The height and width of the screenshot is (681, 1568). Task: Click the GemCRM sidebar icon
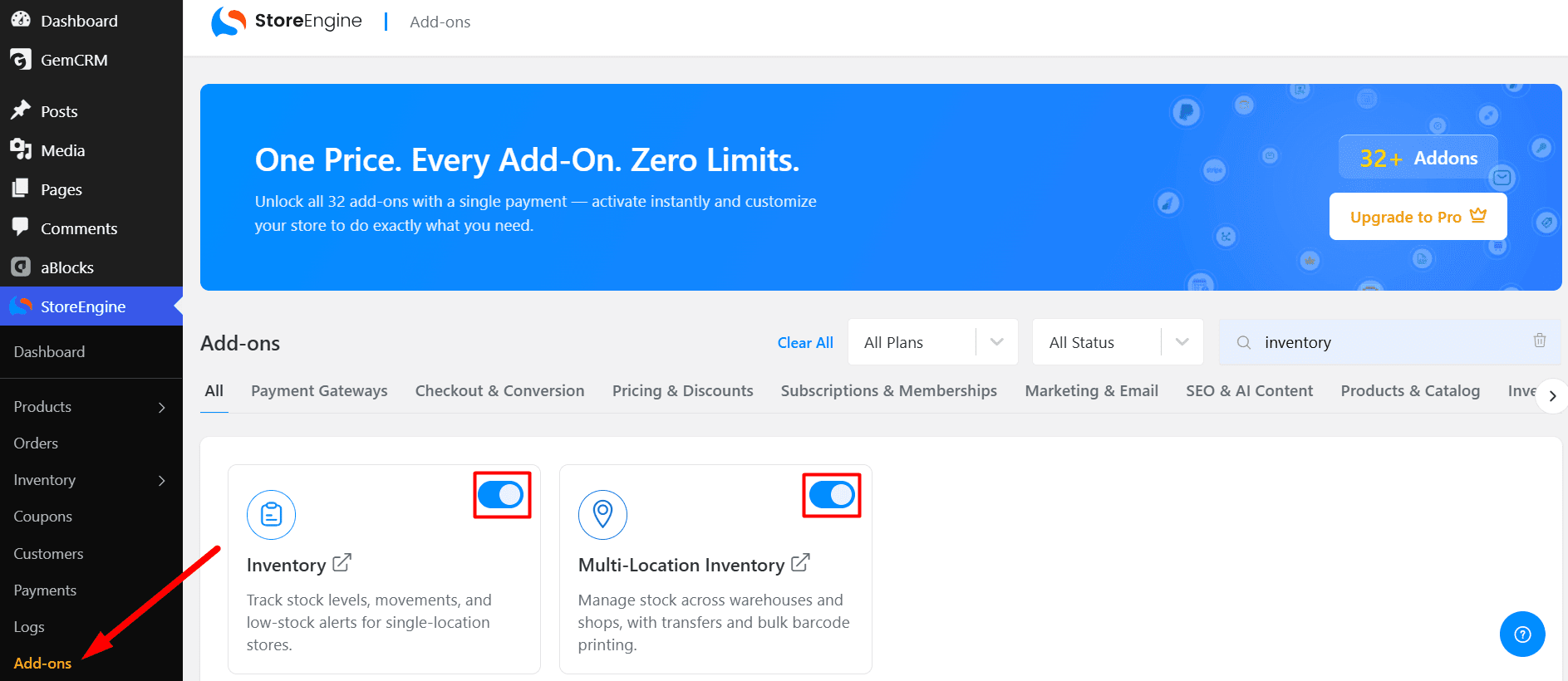click(21, 60)
